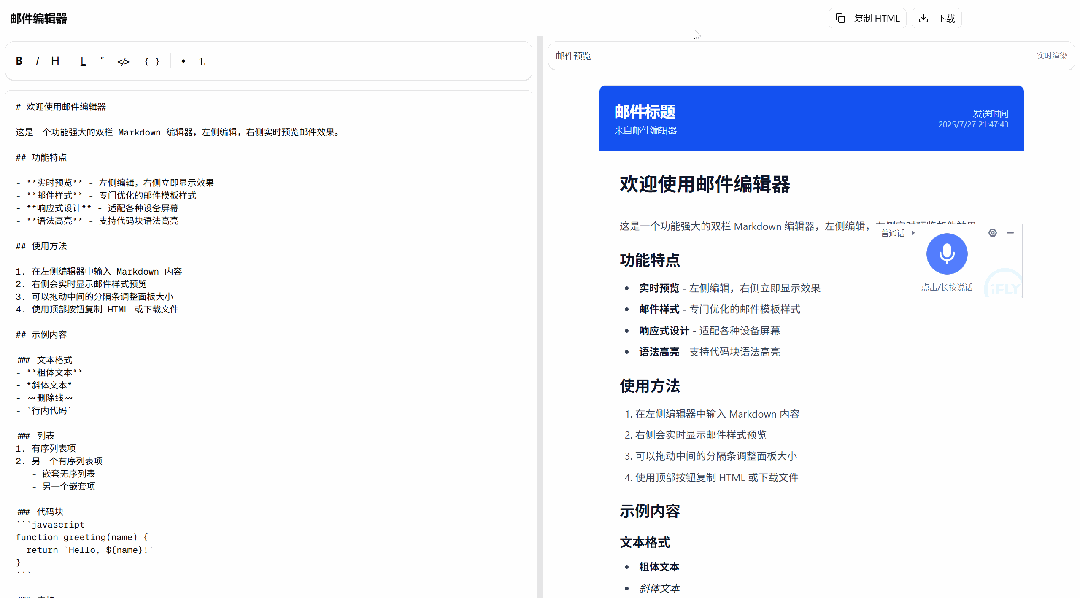This screenshot has width=1080, height=598.
Task: Click the 下载 download button
Action: pyautogui.click(x=937, y=19)
